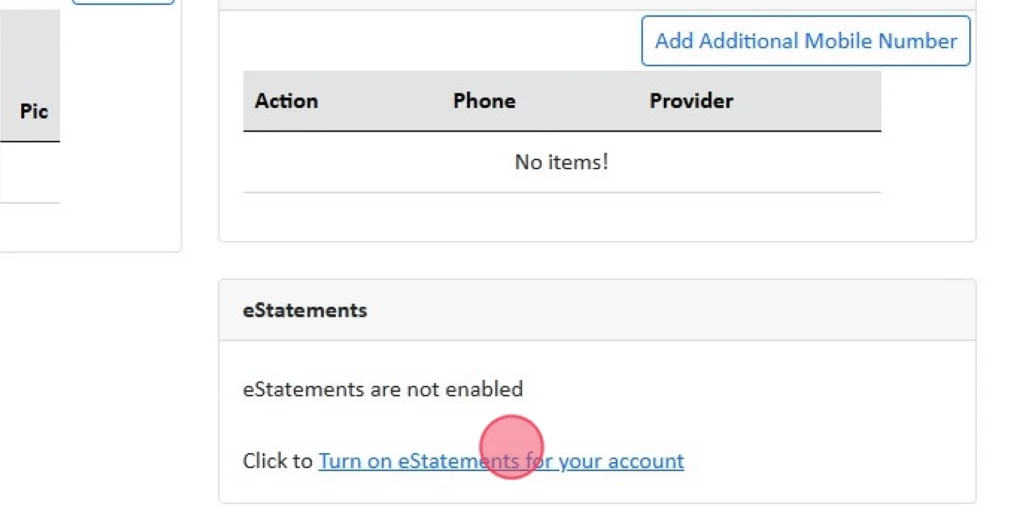Click the 'No items!' table row
Screen dimensions: 1024x519
pyautogui.click(x=561, y=162)
